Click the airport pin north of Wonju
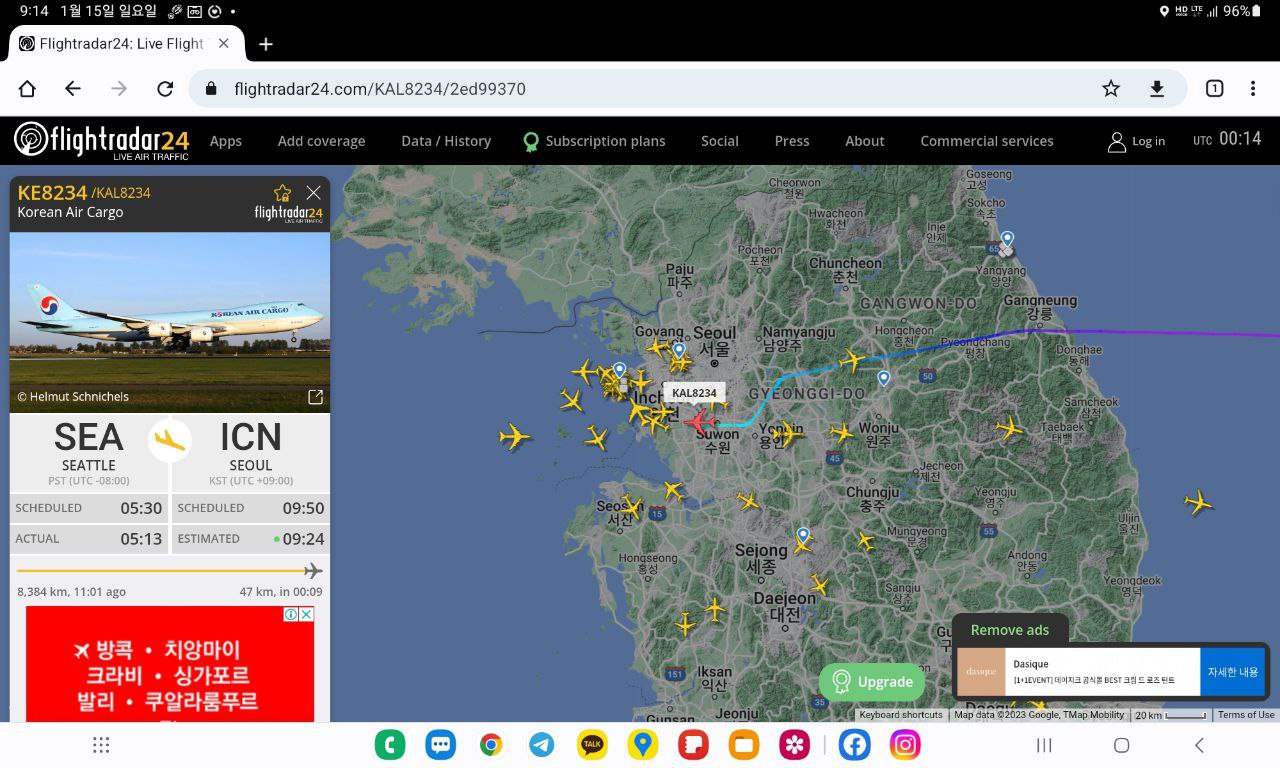The width and height of the screenshot is (1280, 768). 884,379
